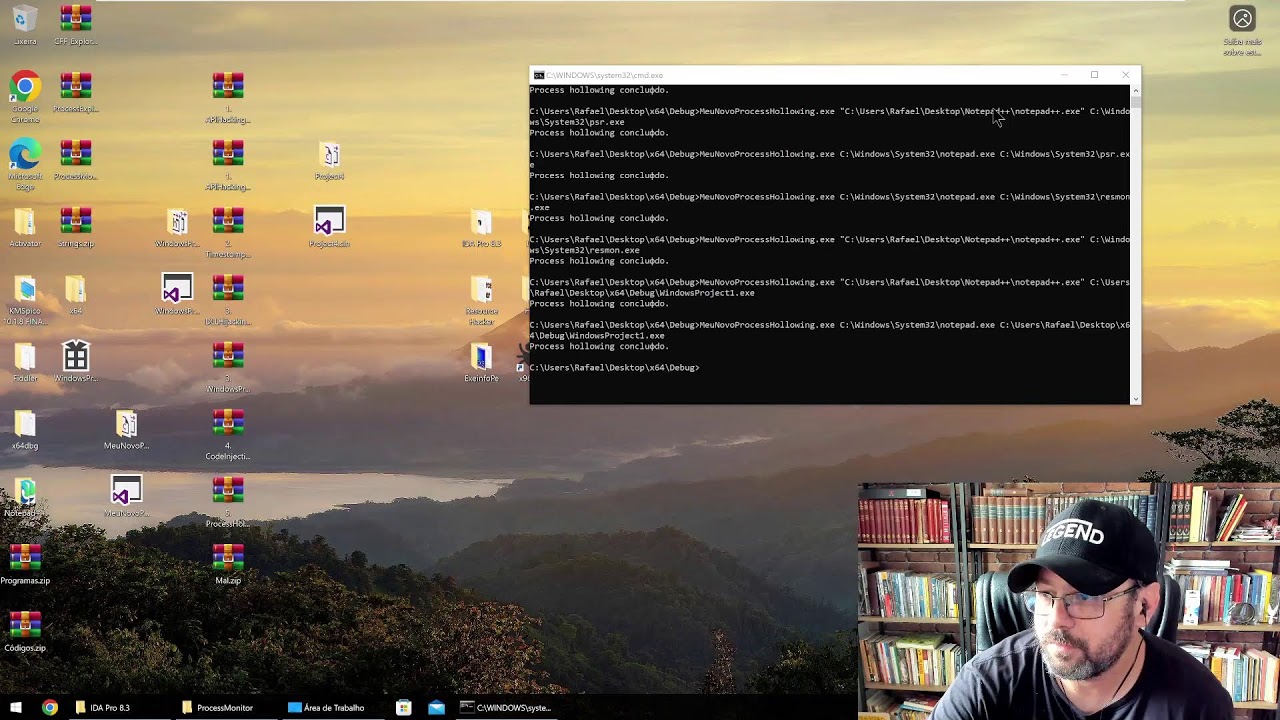Screen dimensions: 1280x720
Task: Open the MeuNovoP folder icon
Action: tap(126, 424)
